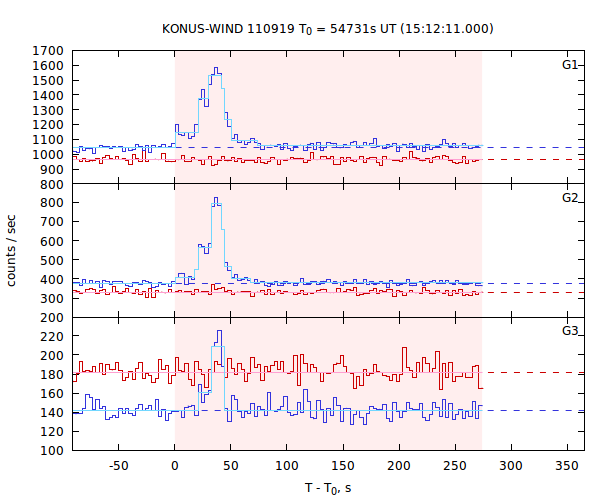The width and height of the screenshot is (600, 500).
Task: Click the 800 tick label at G1 panel bottom
Action: (x=52, y=185)
